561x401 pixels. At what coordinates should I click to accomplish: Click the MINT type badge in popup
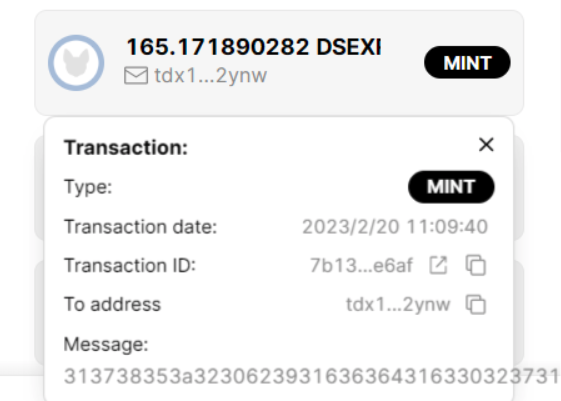coord(451,187)
